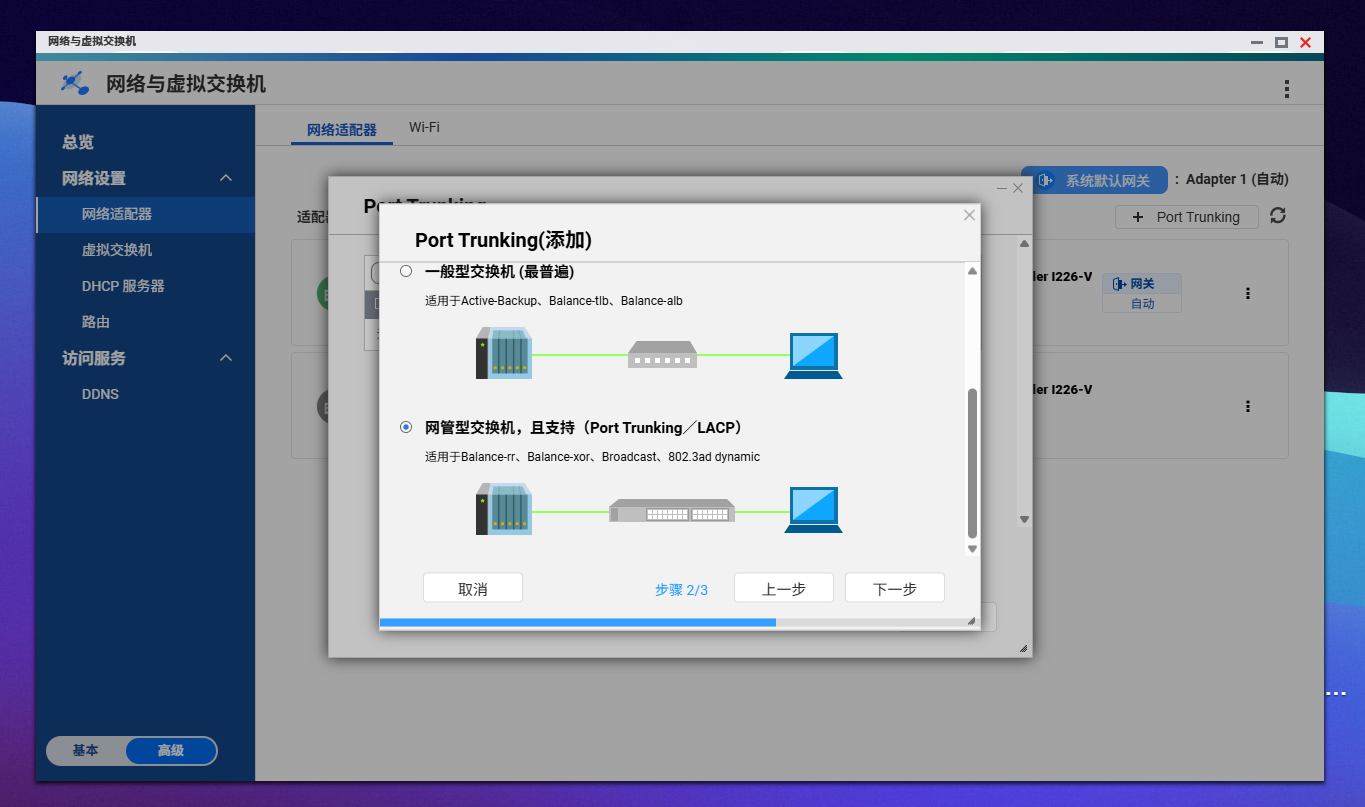Minimize the 网络与虚拟交换机 window
Image resolution: width=1365 pixels, height=807 pixels.
pyautogui.click(x=1257, y=42)
